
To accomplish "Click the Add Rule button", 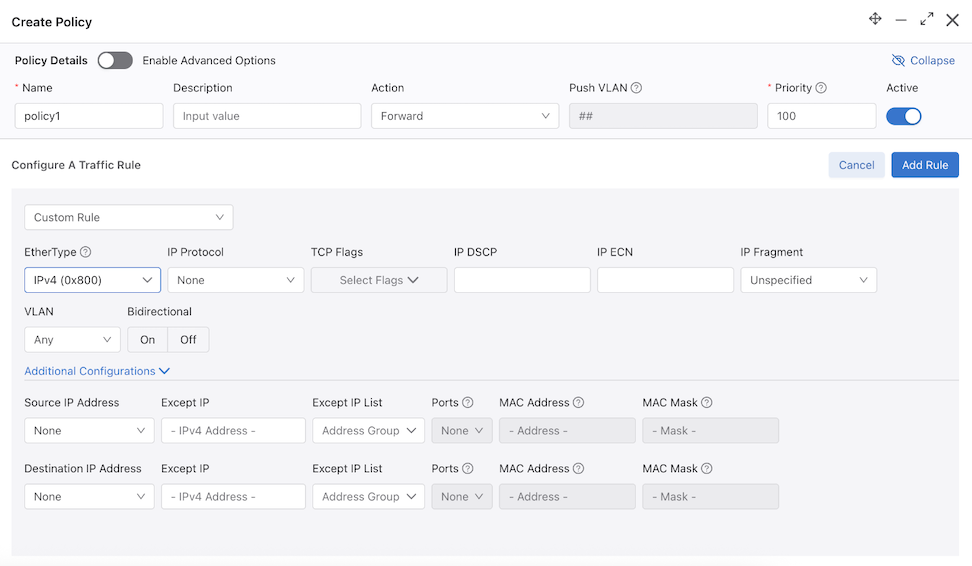I will 925,165.
